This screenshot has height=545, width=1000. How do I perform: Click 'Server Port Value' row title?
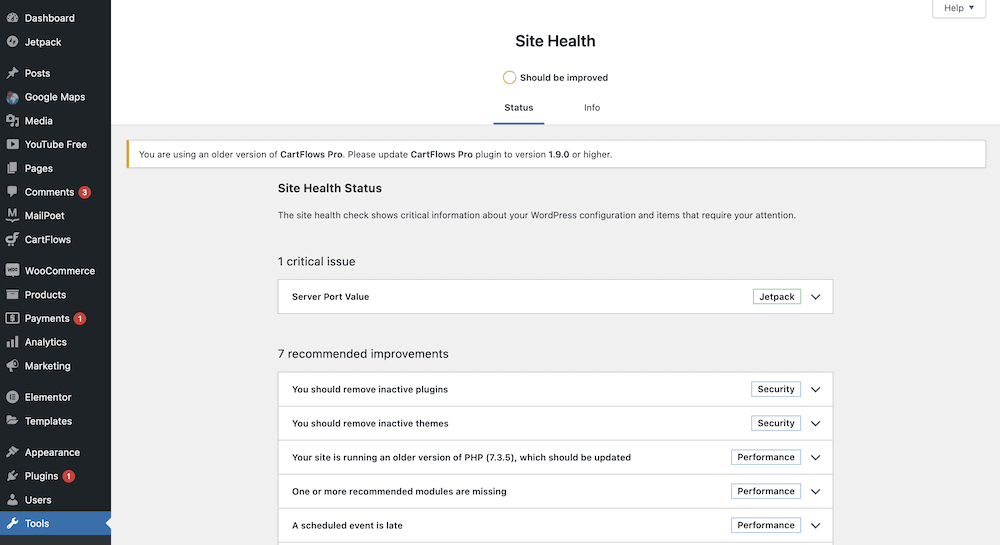point(330,296)
